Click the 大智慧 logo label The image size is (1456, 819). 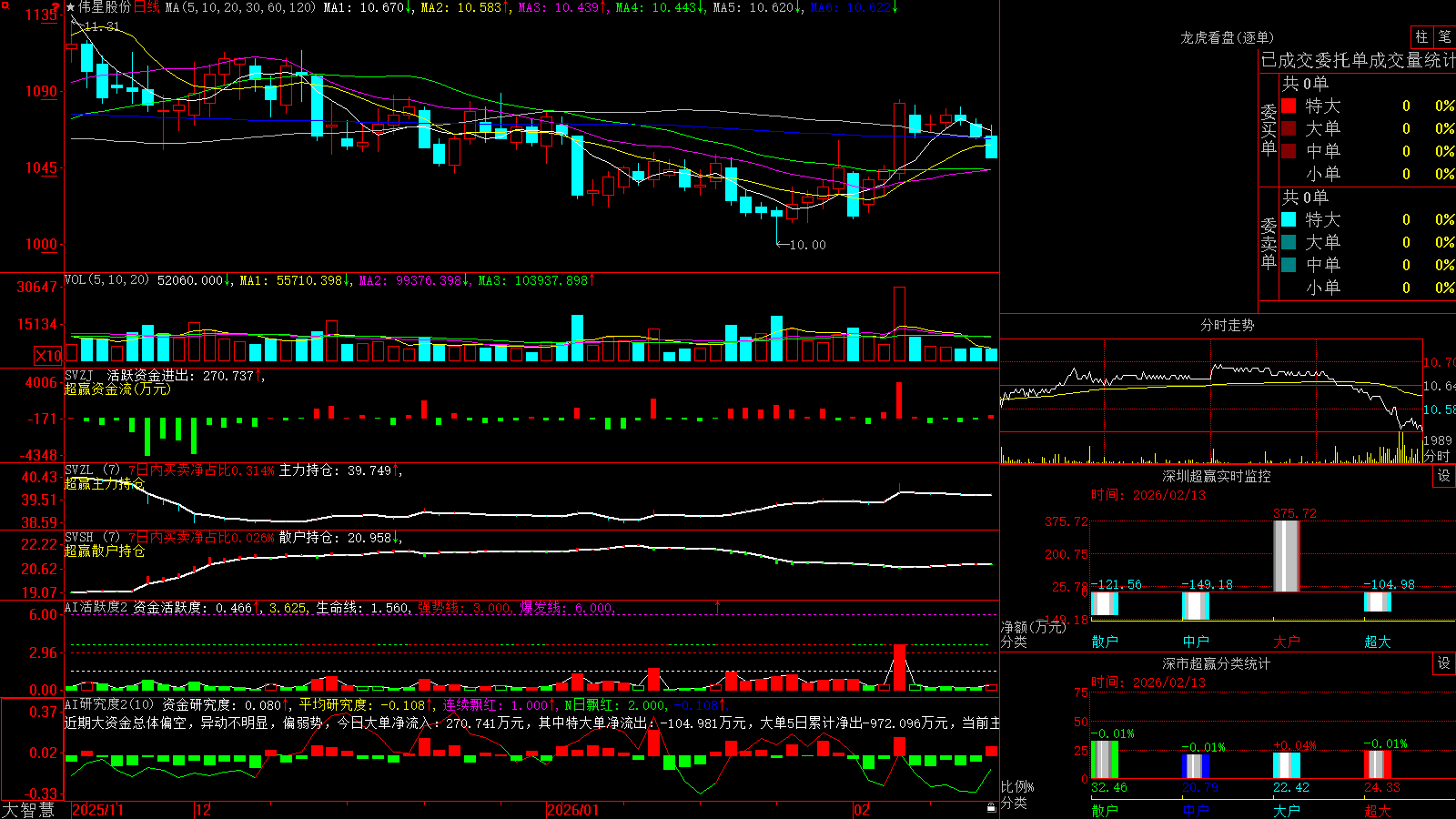tap(28, 809)
